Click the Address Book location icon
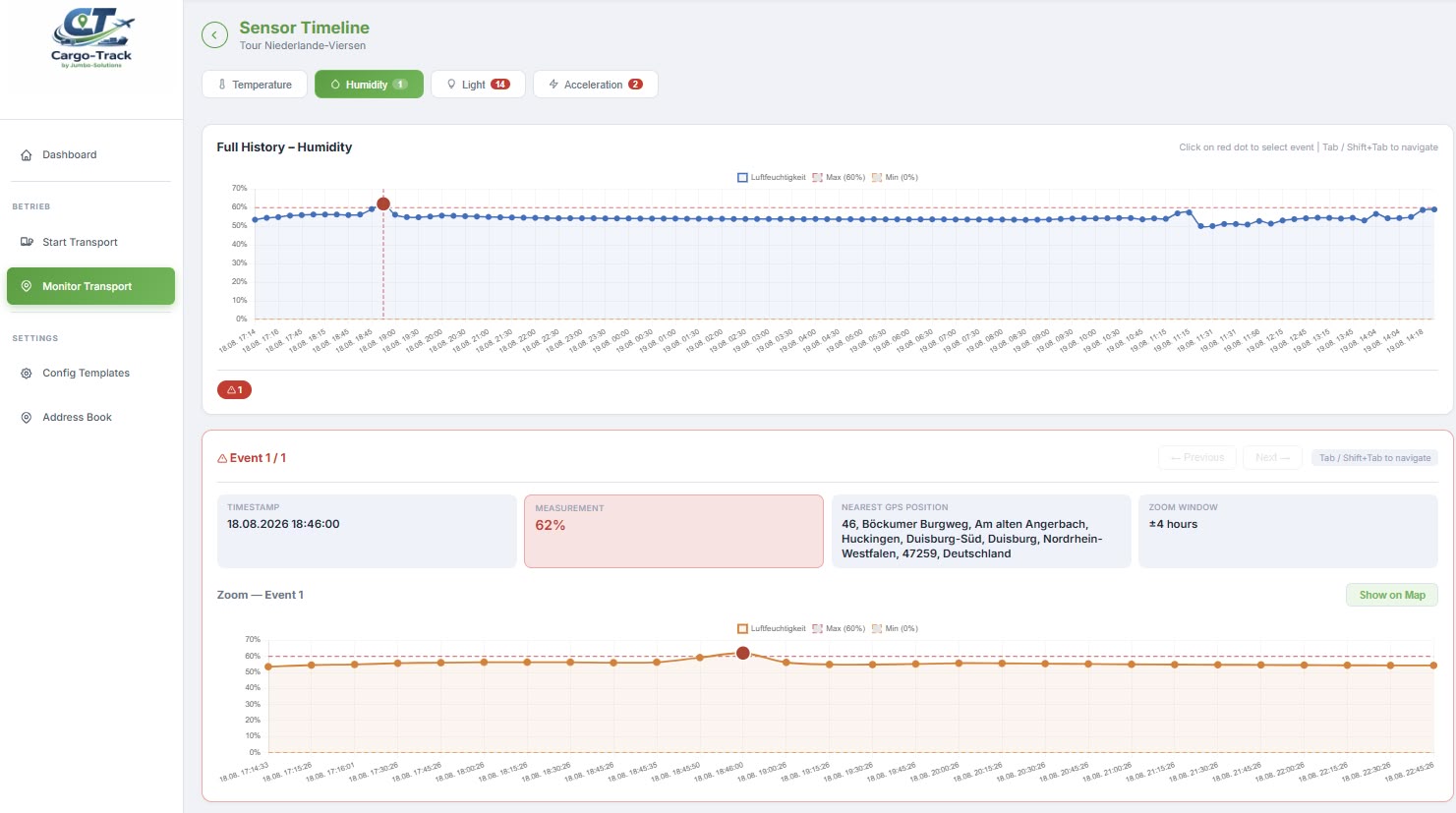The image size is (1456, 813). click(27, 418)
